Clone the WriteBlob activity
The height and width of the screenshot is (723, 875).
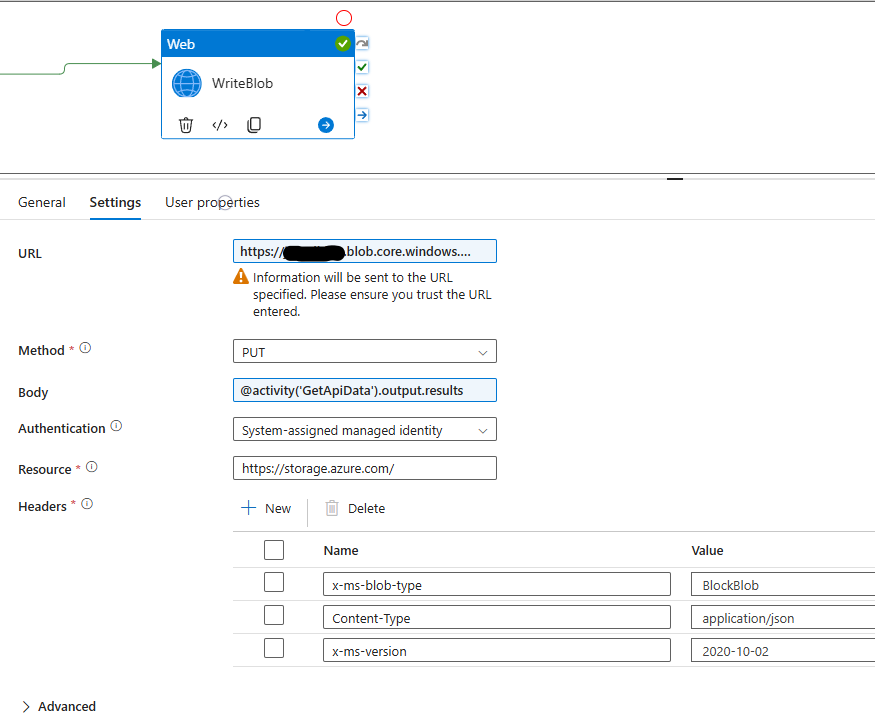253,124
